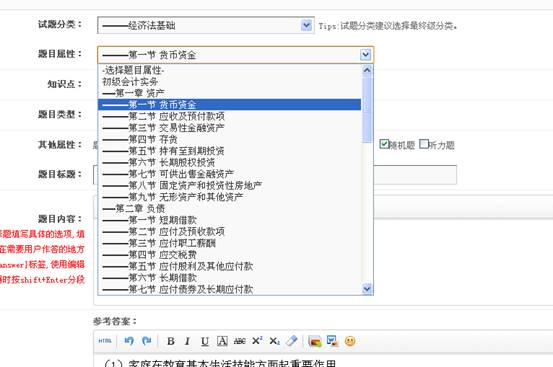Image resolution: width=553 pixels, height=367 pixels.
Task: Select 第五节 应付股利及其他应付款
Action: click(x=230, y=266)
